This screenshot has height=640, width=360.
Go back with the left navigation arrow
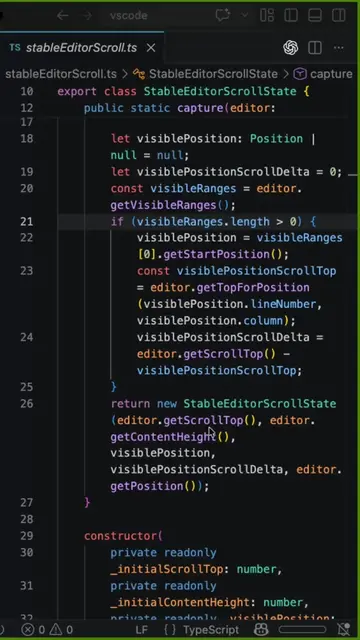62,16
